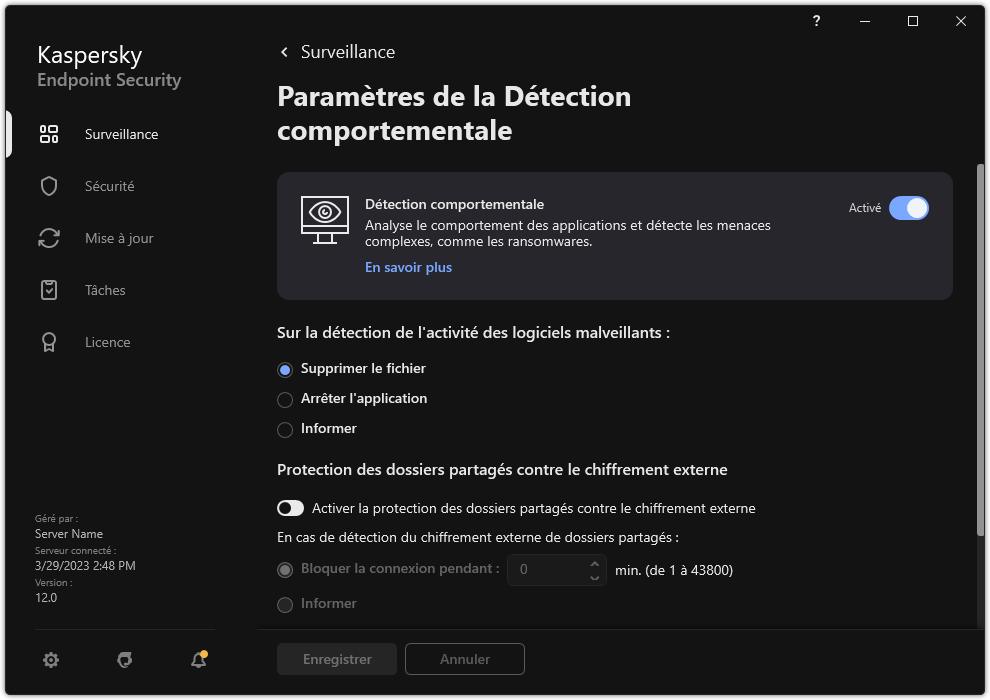
Task: Activer la protection des dossiers partagés
Action: (x=290, y=508)
